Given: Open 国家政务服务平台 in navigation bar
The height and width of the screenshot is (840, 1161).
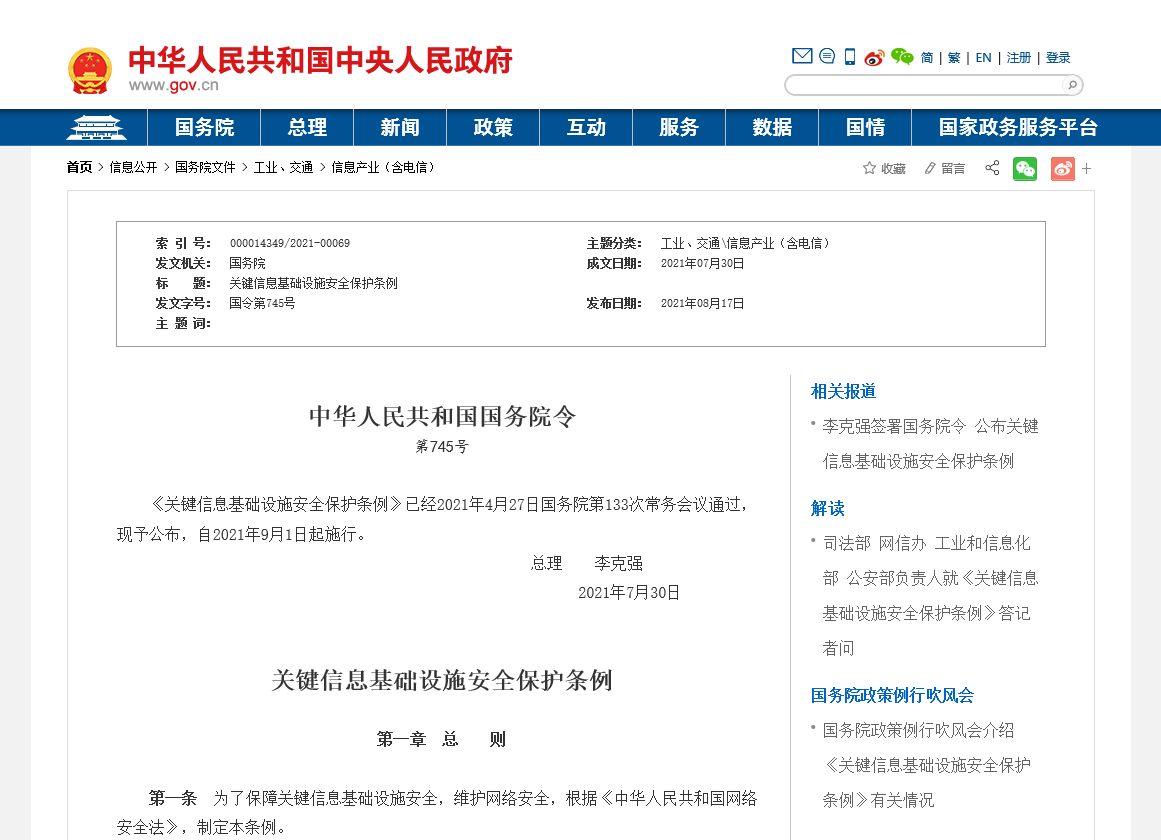Looking at the screenshot, I should (x=1018, y=128).
